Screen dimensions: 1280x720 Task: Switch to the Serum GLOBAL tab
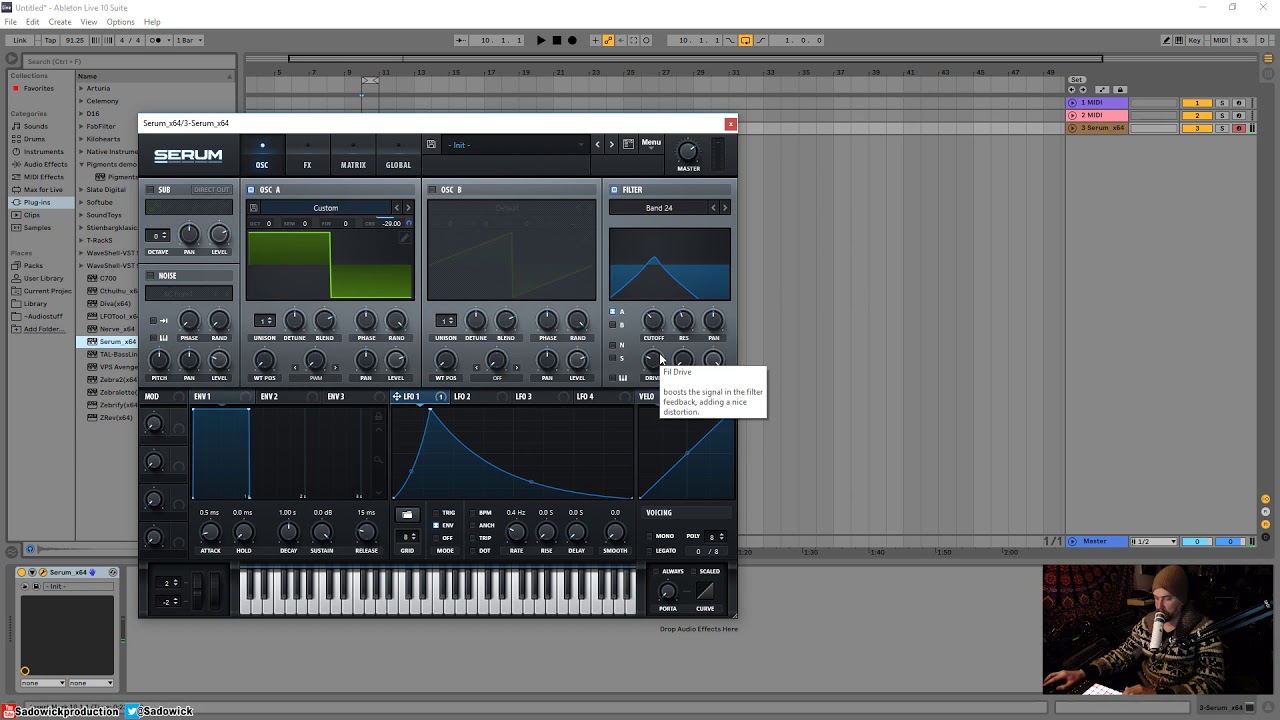(x=398, y=157)
